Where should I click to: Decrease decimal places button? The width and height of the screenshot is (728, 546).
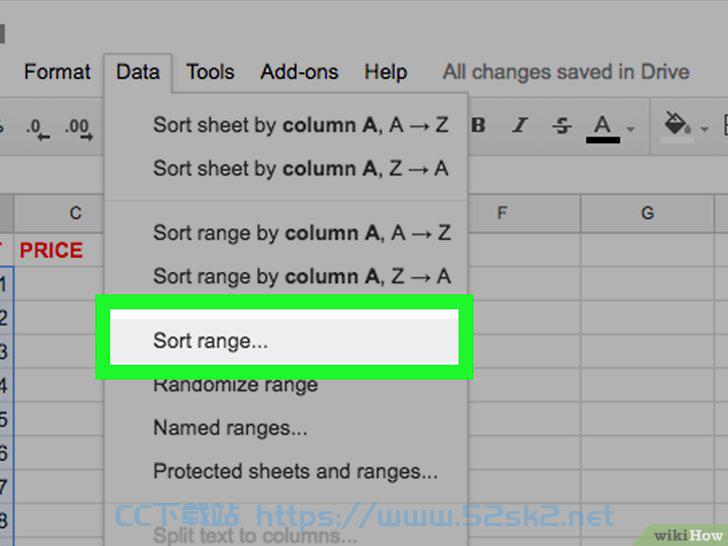click(x=37, y=128)
